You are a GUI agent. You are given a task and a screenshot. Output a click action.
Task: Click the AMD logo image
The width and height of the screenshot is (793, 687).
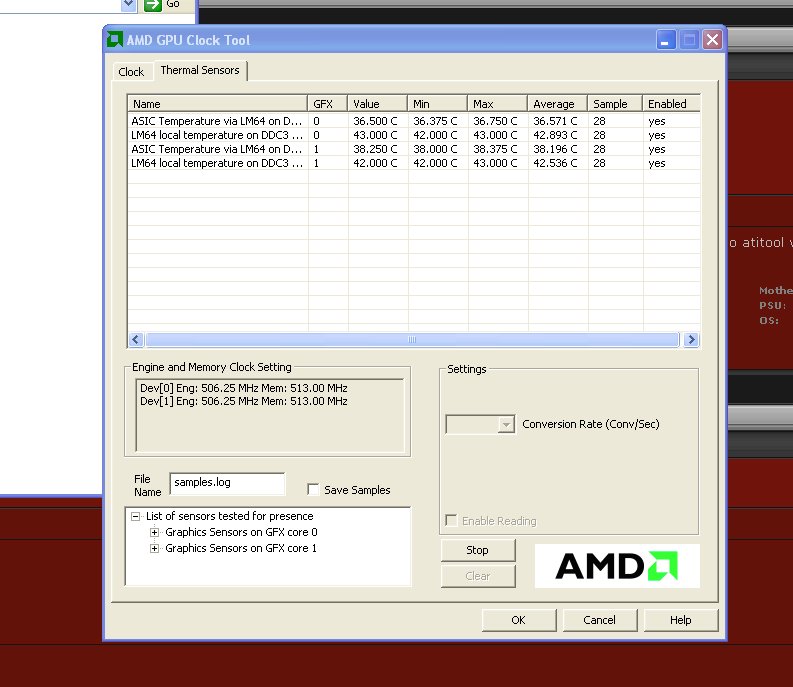[617, 566]
